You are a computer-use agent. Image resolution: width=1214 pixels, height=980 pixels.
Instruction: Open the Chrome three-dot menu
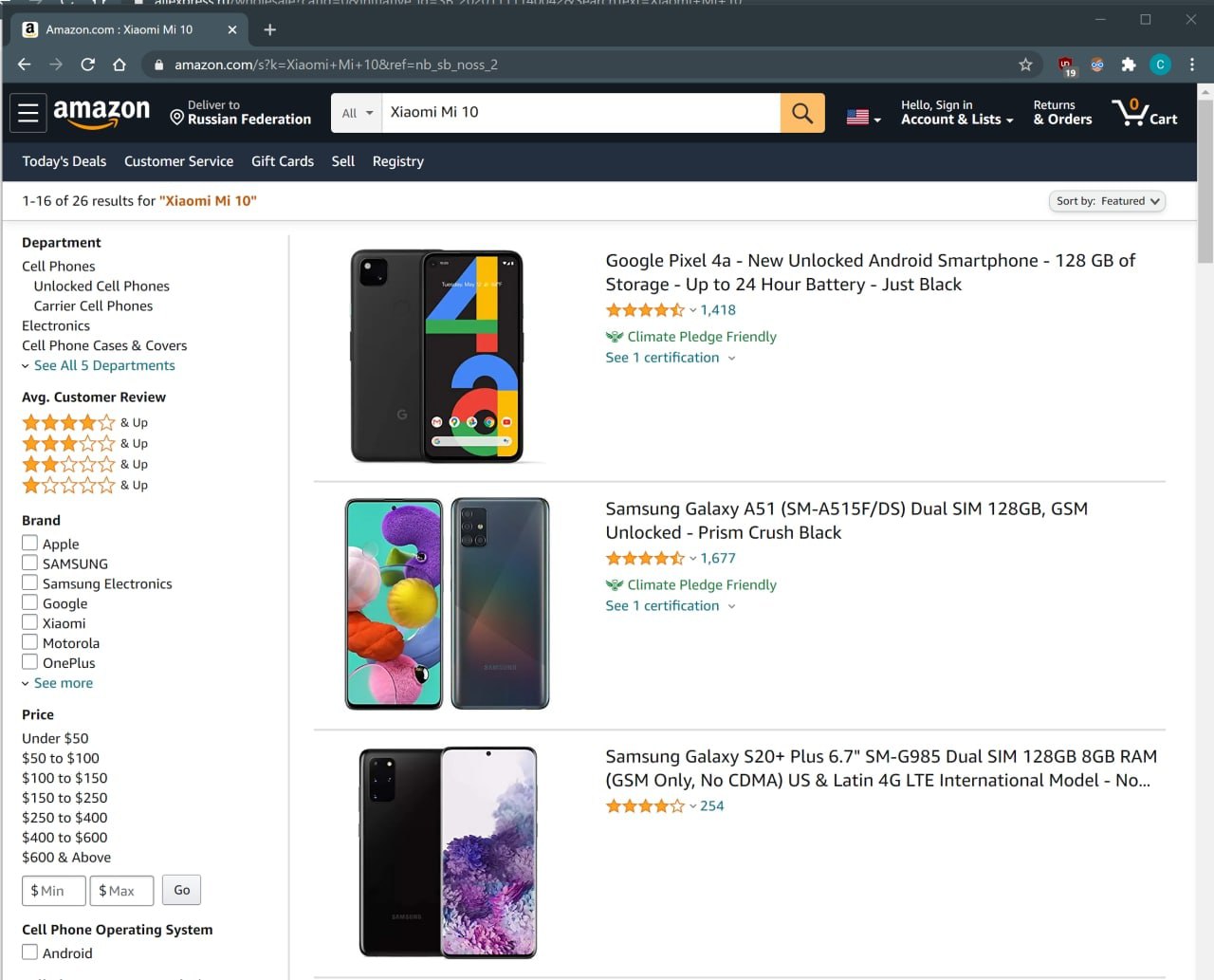click(x=1192, y=65)
